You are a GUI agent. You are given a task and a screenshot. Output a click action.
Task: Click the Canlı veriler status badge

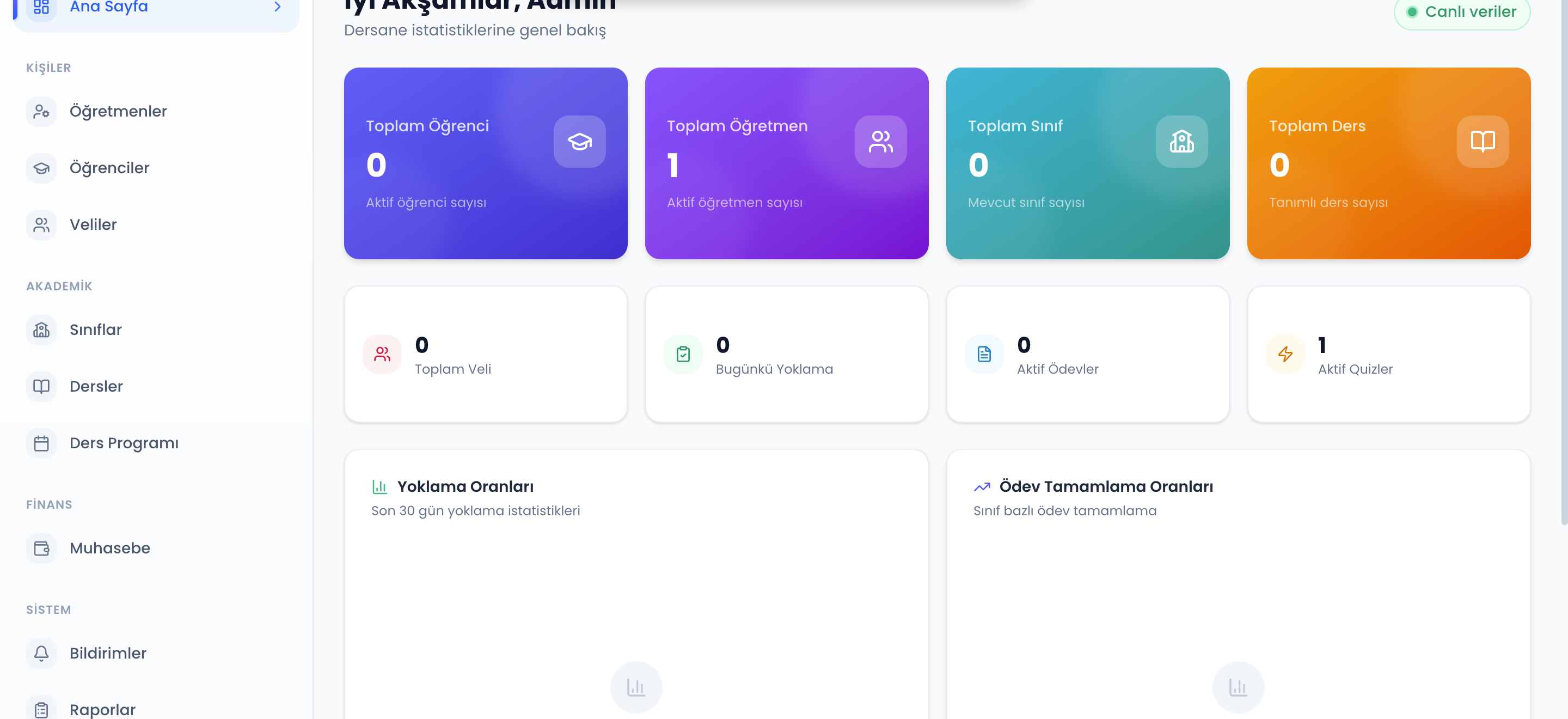click(x=1461, y=12)
